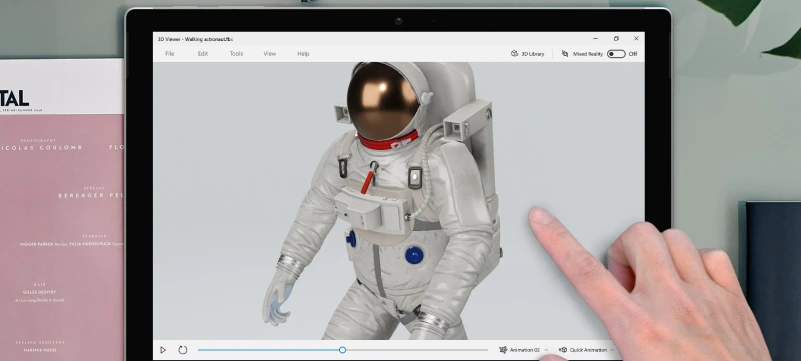801x361 pixels.
Task: Click the loop/restart animation icon
Action: [183, 350]
